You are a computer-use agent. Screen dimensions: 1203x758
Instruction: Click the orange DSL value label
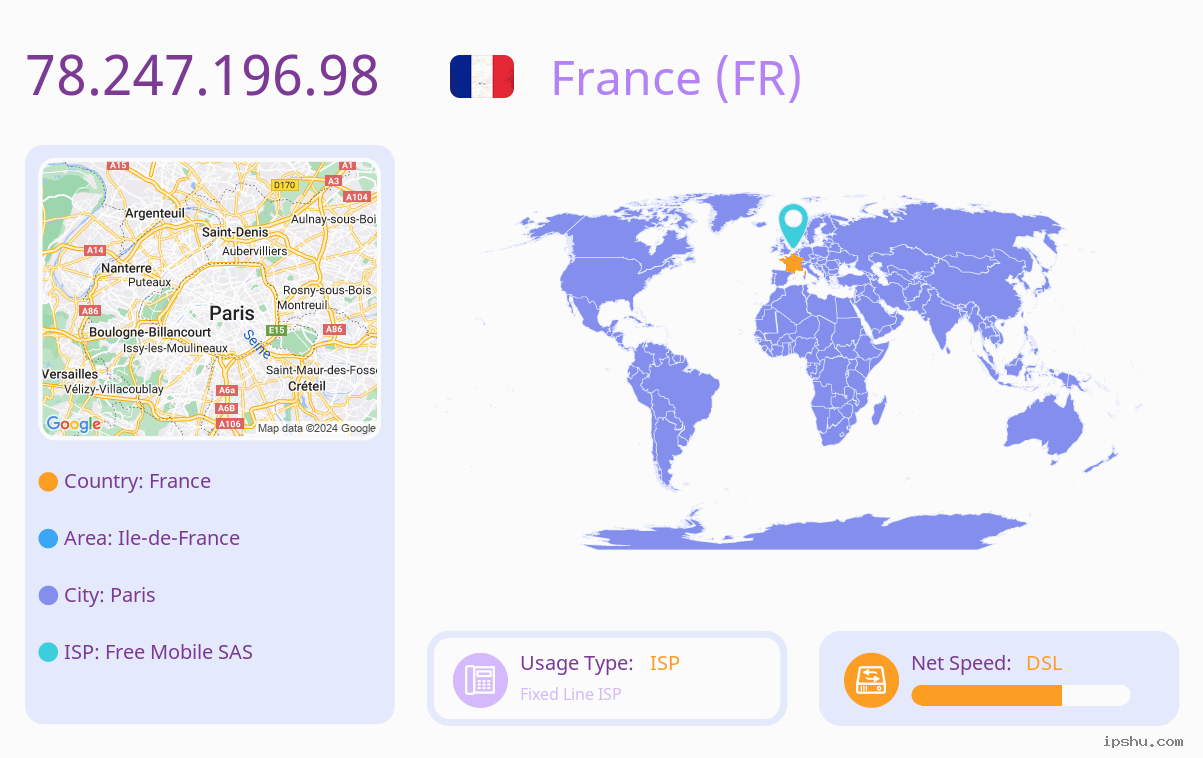coord(1044,663)
